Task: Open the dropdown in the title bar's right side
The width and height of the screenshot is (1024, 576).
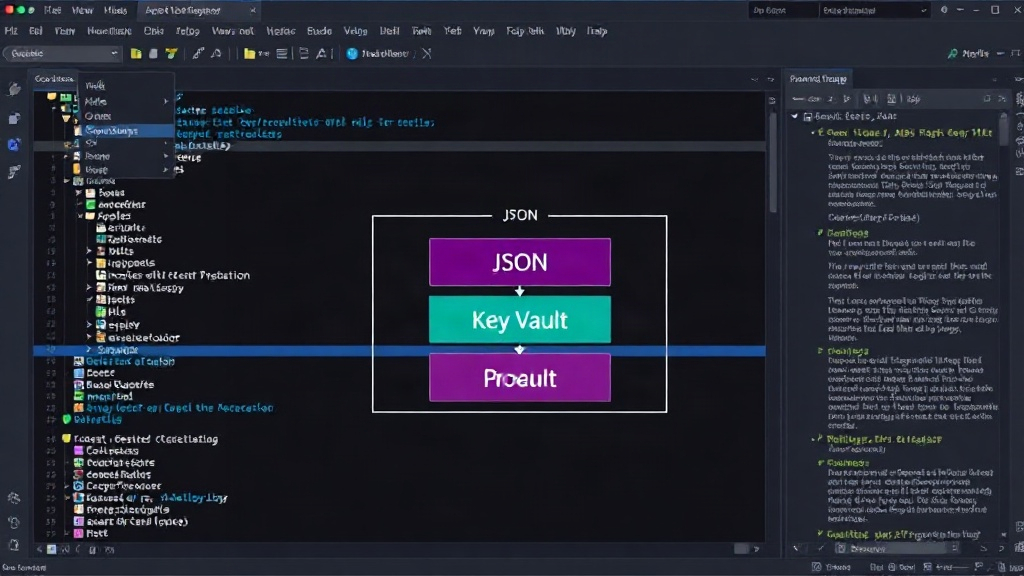Action: point(874,10)
